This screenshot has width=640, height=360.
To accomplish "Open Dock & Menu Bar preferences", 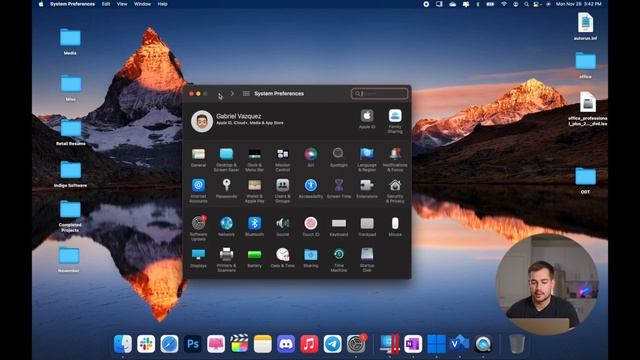I will [x=254, y=159].
